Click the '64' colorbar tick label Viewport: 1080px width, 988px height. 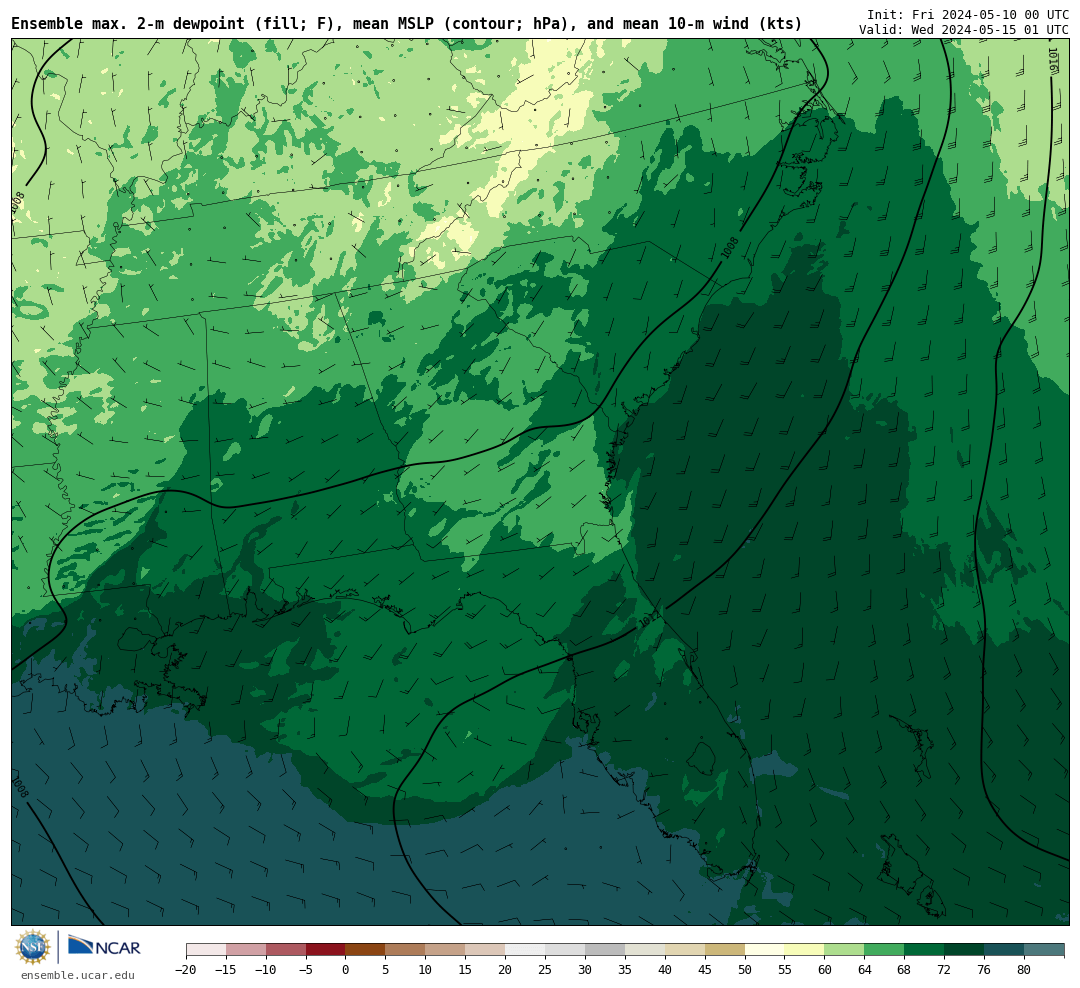pos(864,970)
